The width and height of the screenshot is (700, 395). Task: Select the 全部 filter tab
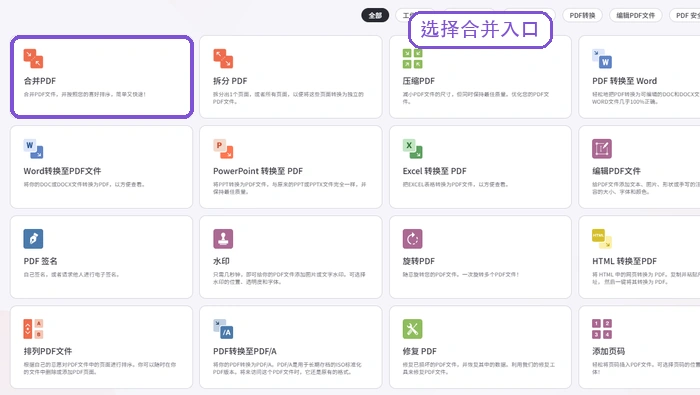[375, 15]
